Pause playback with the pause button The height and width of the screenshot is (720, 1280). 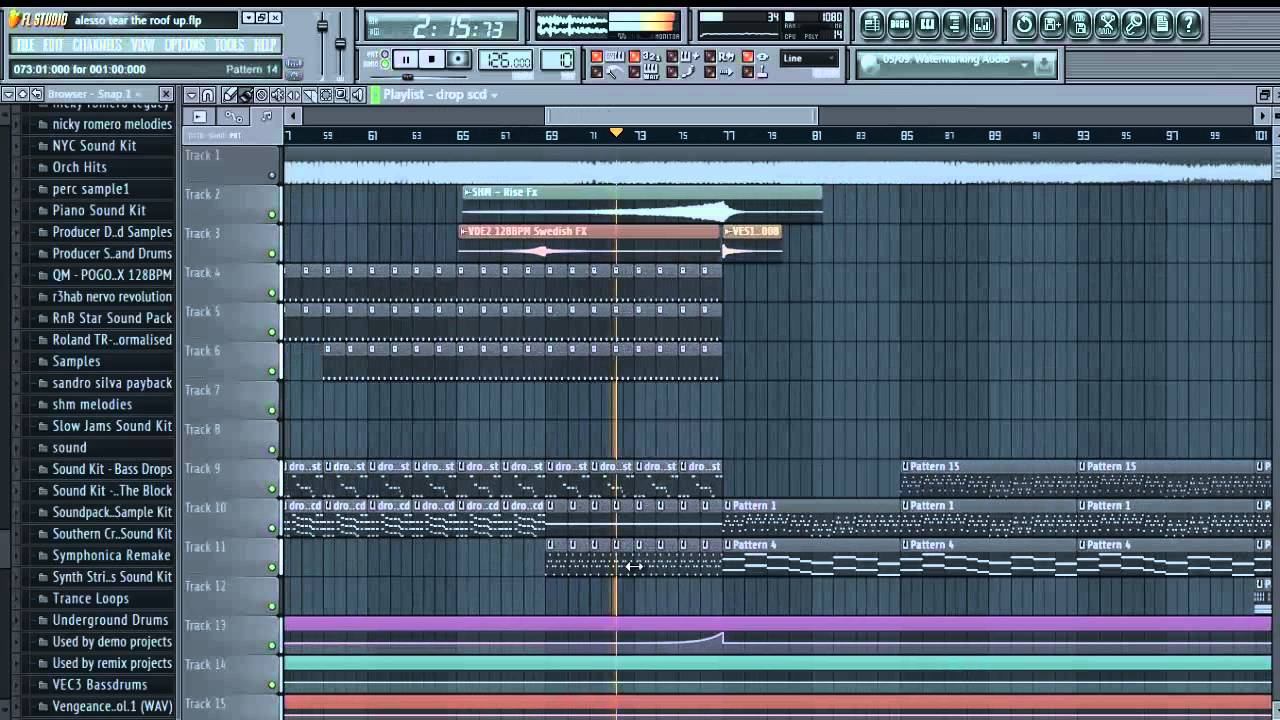point(406,59)
